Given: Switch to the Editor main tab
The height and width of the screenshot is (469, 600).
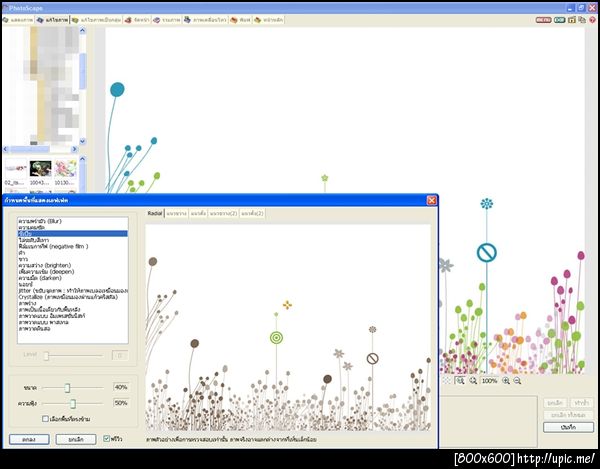Looking at the screenshot, I should coord(52,20).
